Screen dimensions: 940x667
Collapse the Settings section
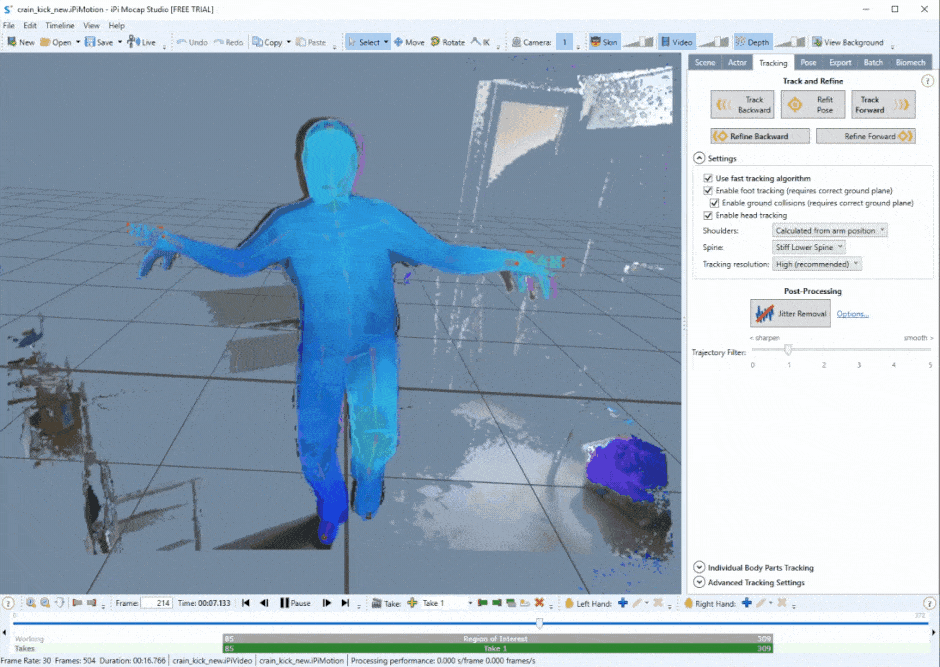click(699, 158)
